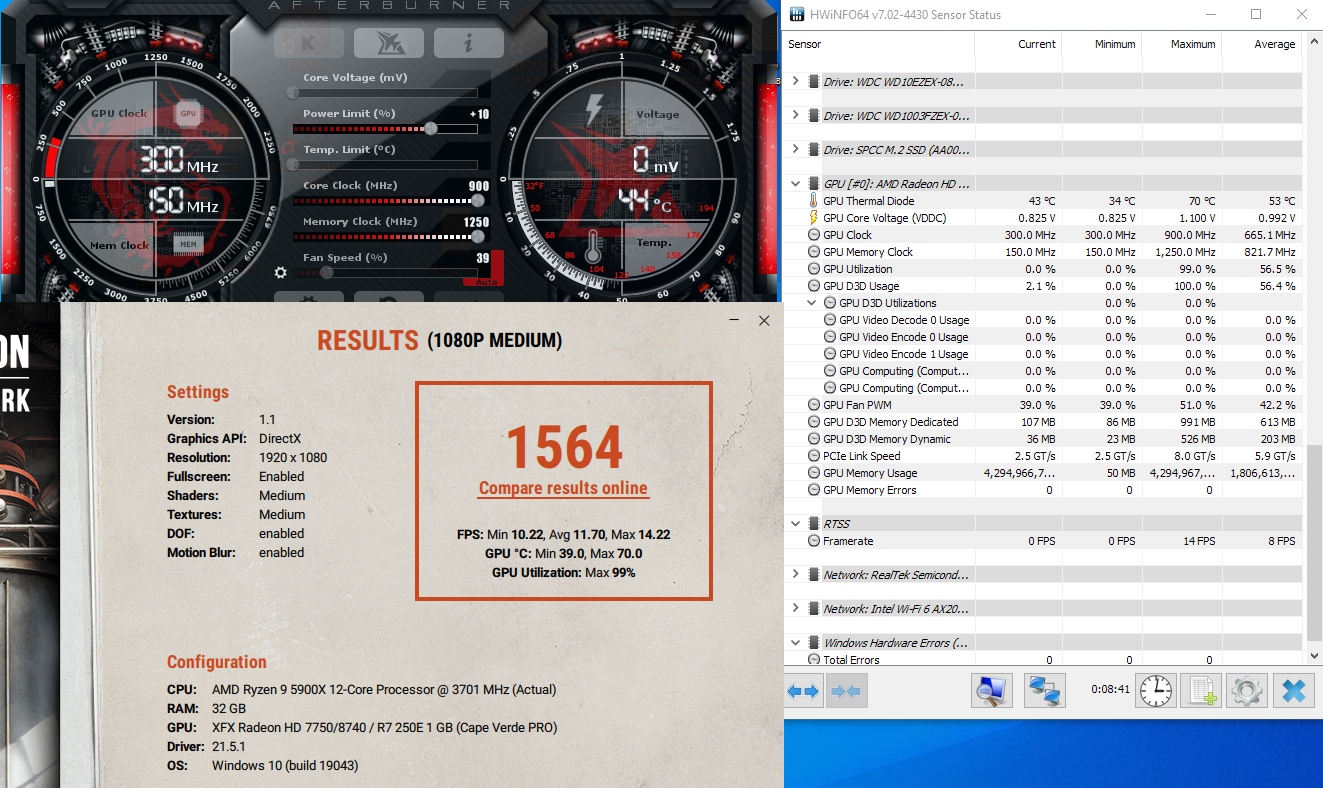The width and height of the screenshot is (1323, 788).
Task: Collapse the Windows Hardware Errors group
Action: pyautogui.click(x=796, y=643)
